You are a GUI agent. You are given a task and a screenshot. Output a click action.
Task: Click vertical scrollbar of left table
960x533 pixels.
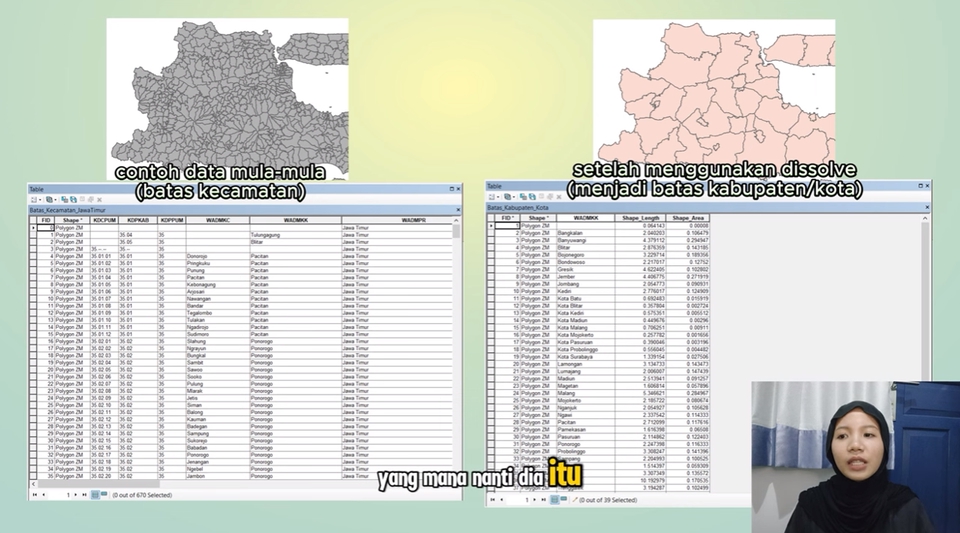(456, 349)
